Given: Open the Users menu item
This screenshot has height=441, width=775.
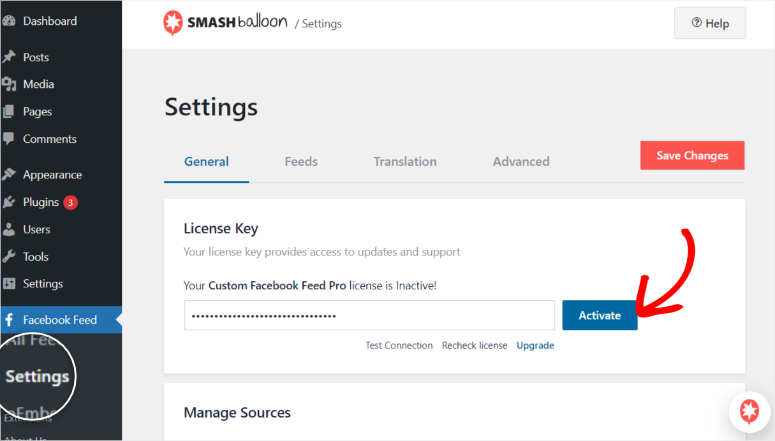Looking at the screenshot, I should coord(37,229).
